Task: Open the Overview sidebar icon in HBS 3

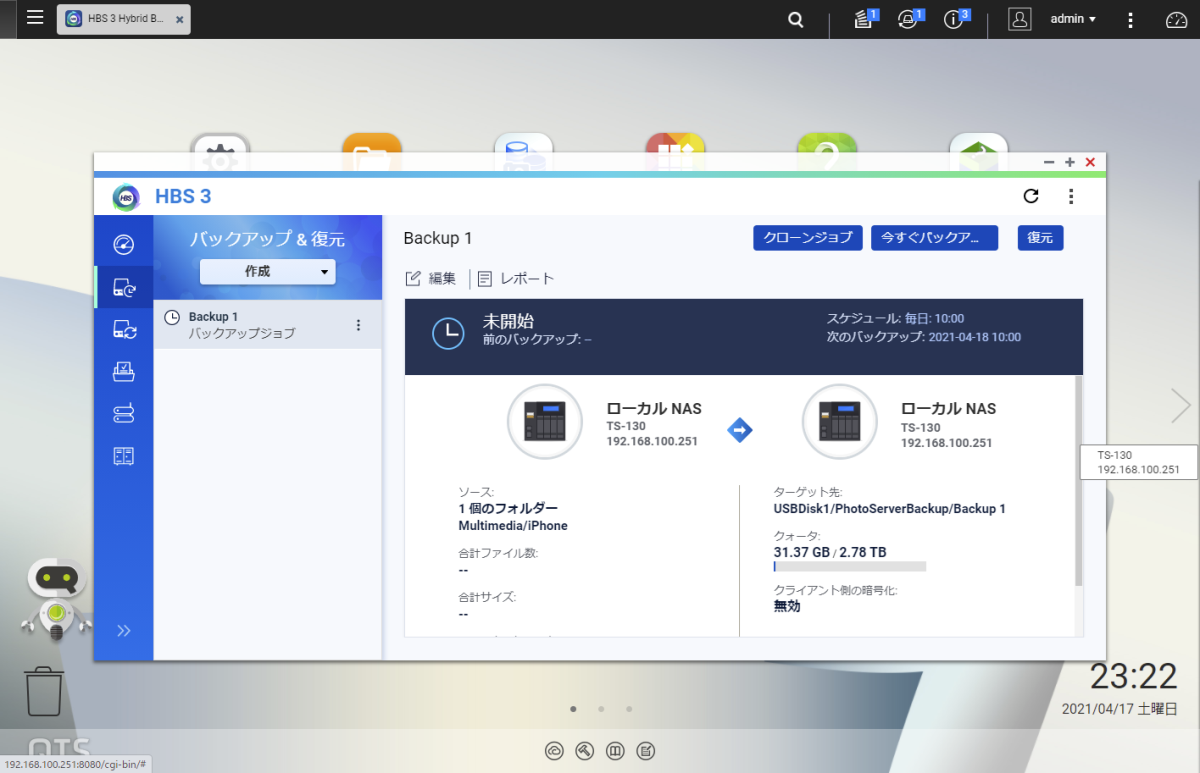Action: point(124,244)
